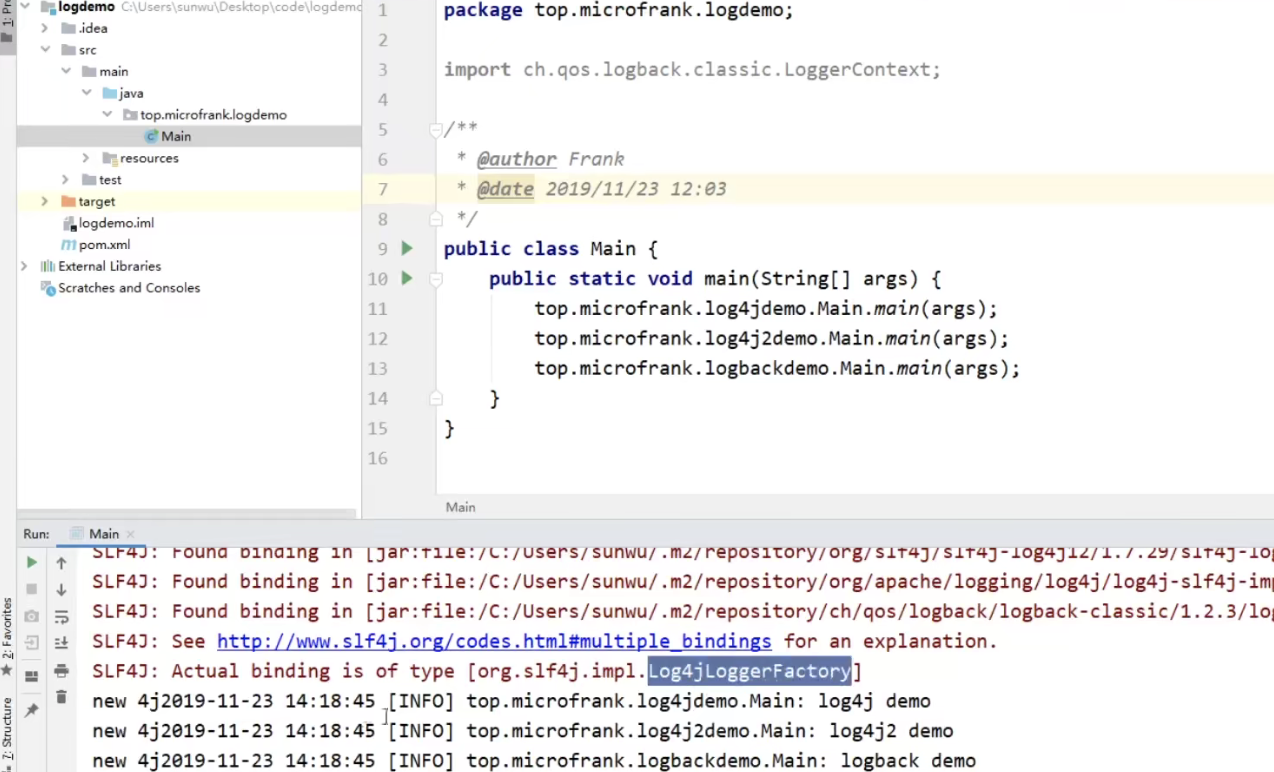Click log4jdemo.Main.main call on line 11
Screen dimensions: 1274x772
click(x=766, y=309)
